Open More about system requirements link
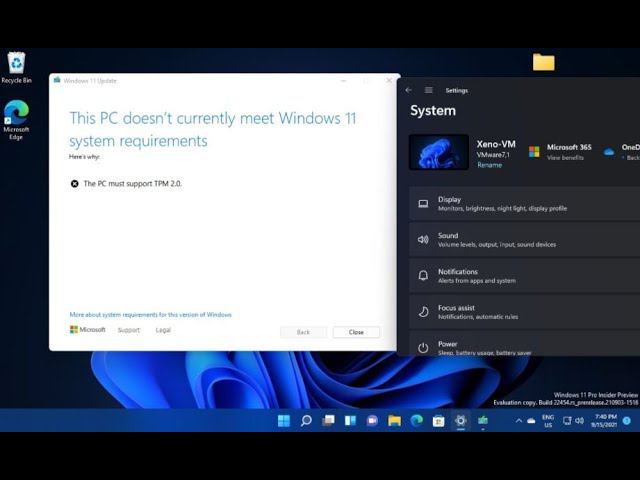 (151, 315)
